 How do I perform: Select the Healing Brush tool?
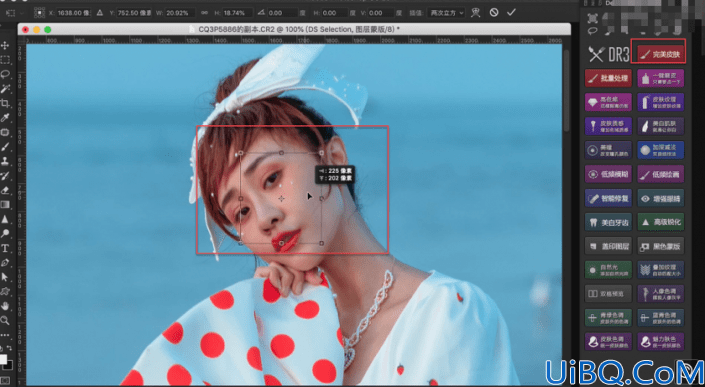pos(5,132)
